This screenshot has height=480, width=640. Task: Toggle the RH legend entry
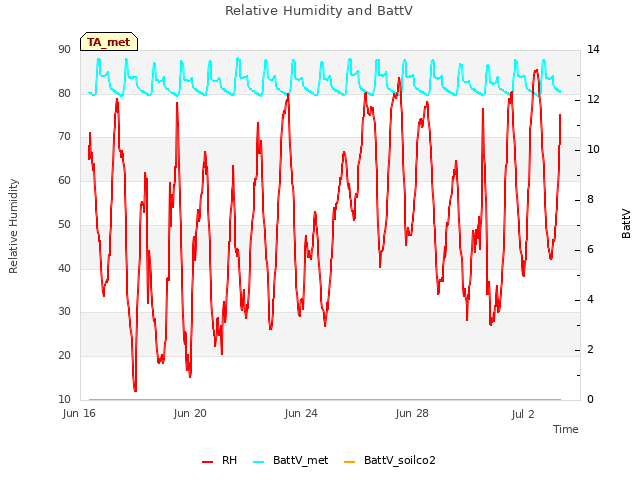click(x=219, y=460)
